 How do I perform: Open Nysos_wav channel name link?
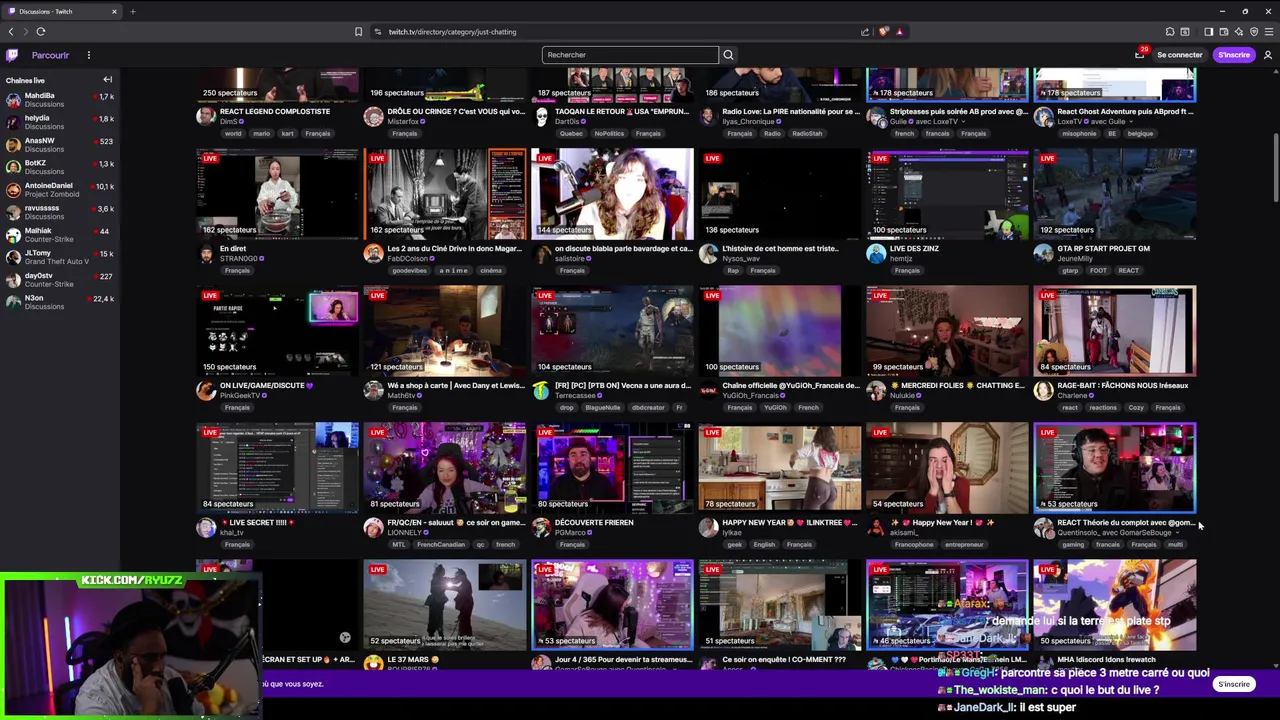pyautogui.click(x=742, y=259)
